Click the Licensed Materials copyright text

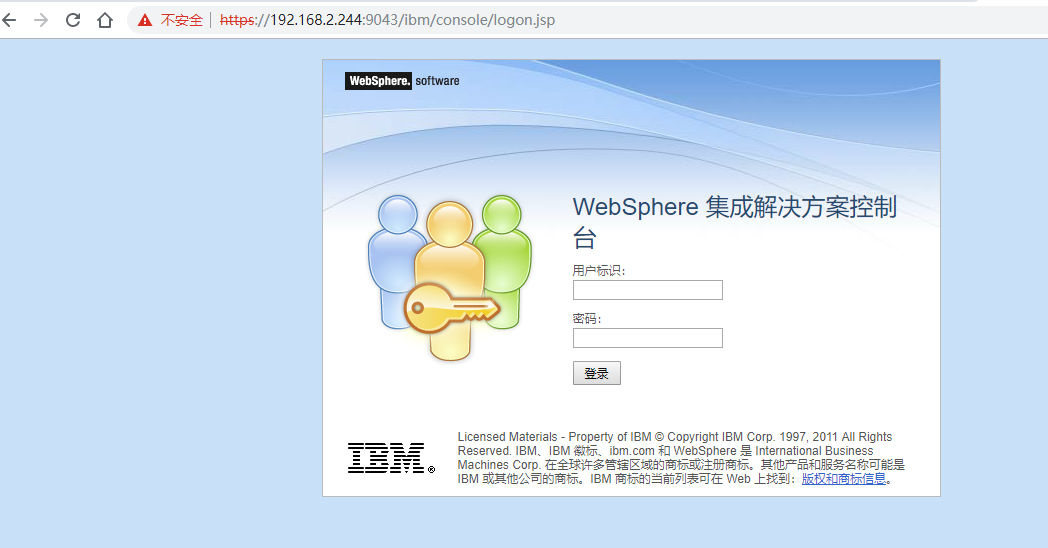click(x=681, y=458)
